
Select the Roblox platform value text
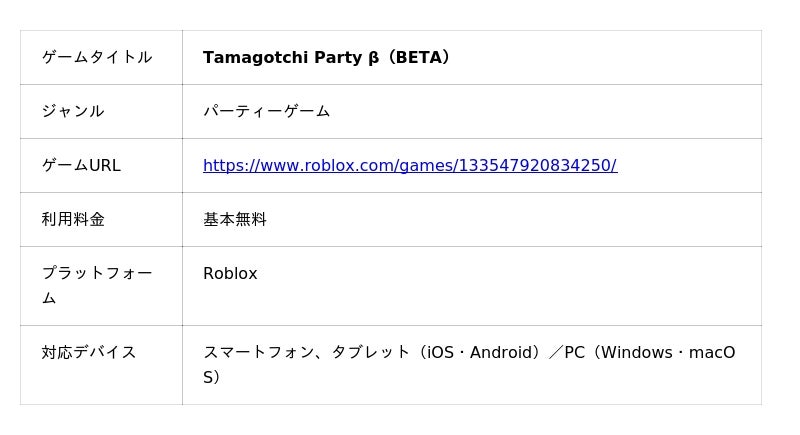point(230,274)
